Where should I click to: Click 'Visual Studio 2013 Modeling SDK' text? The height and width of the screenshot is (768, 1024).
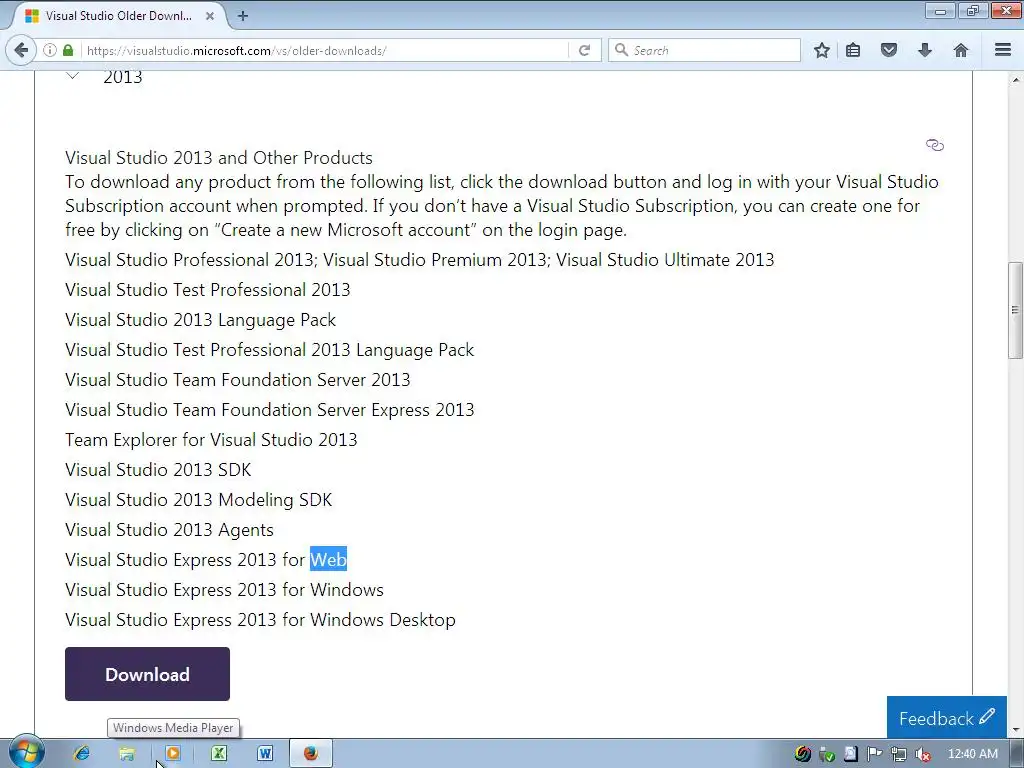pyautogui.click(x=199, y=500)
